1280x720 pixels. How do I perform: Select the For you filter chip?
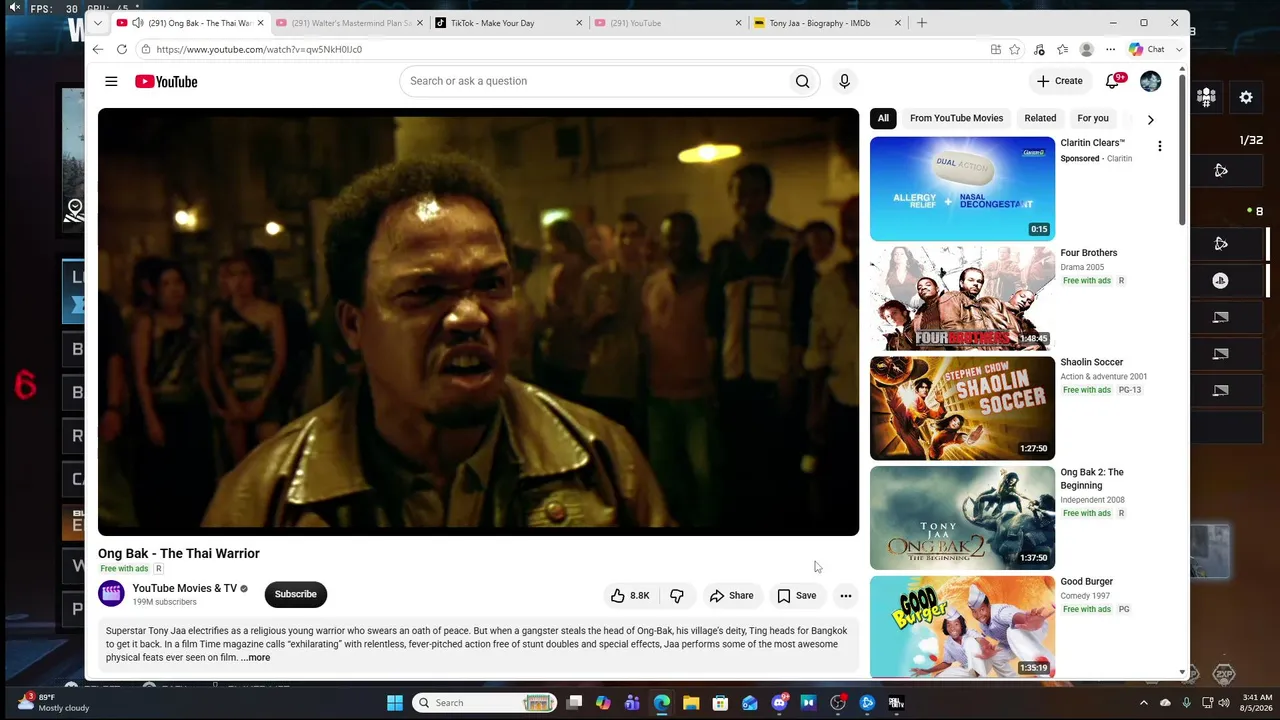pyautogui.click(x=1093, y=118)
